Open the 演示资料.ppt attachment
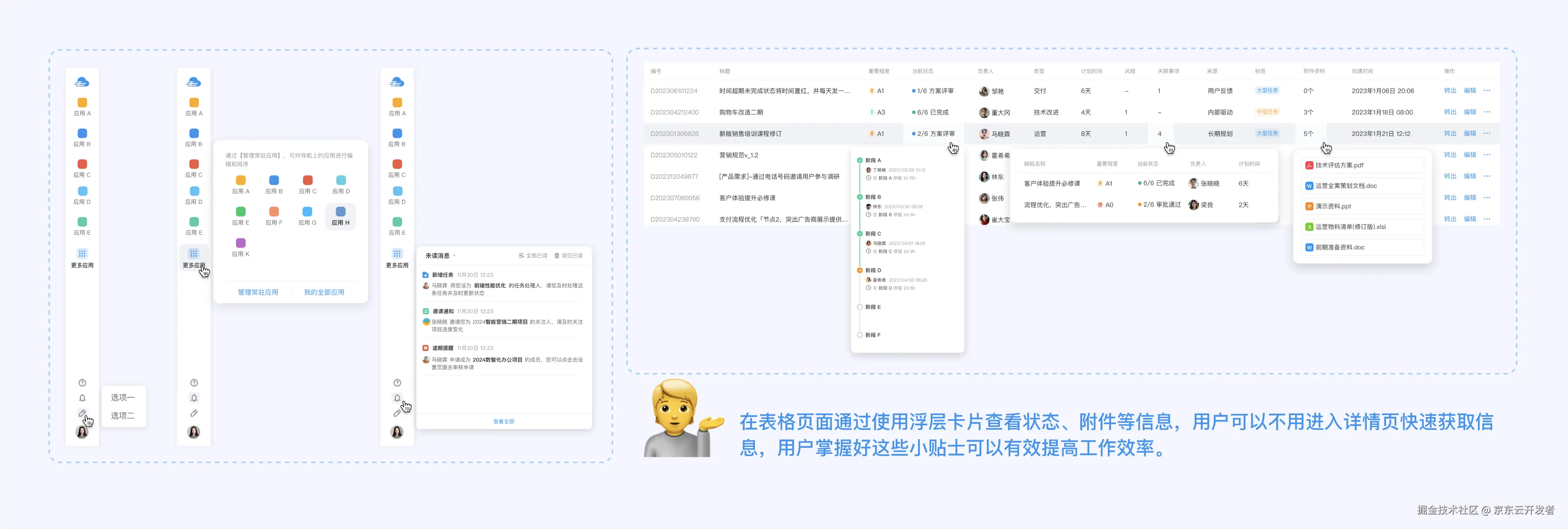 [1332, 206]
